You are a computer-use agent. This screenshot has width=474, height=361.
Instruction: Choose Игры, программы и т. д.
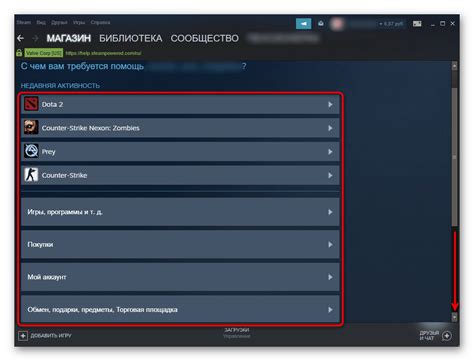pyautogui.click(x=180, y=212)
